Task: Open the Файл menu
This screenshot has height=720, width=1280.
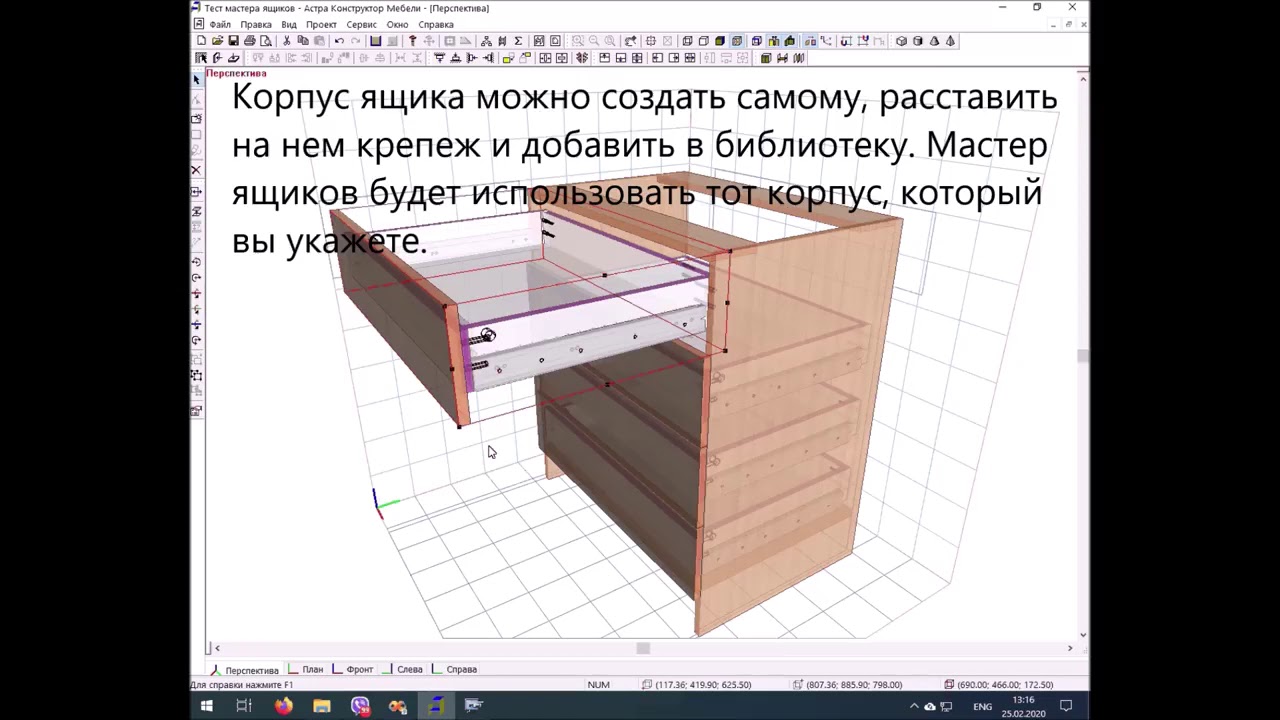Action: click(x=219, y=24)
